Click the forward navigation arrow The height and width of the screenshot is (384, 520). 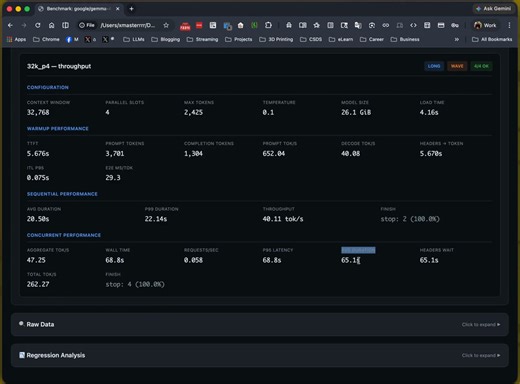click(24, 25)
